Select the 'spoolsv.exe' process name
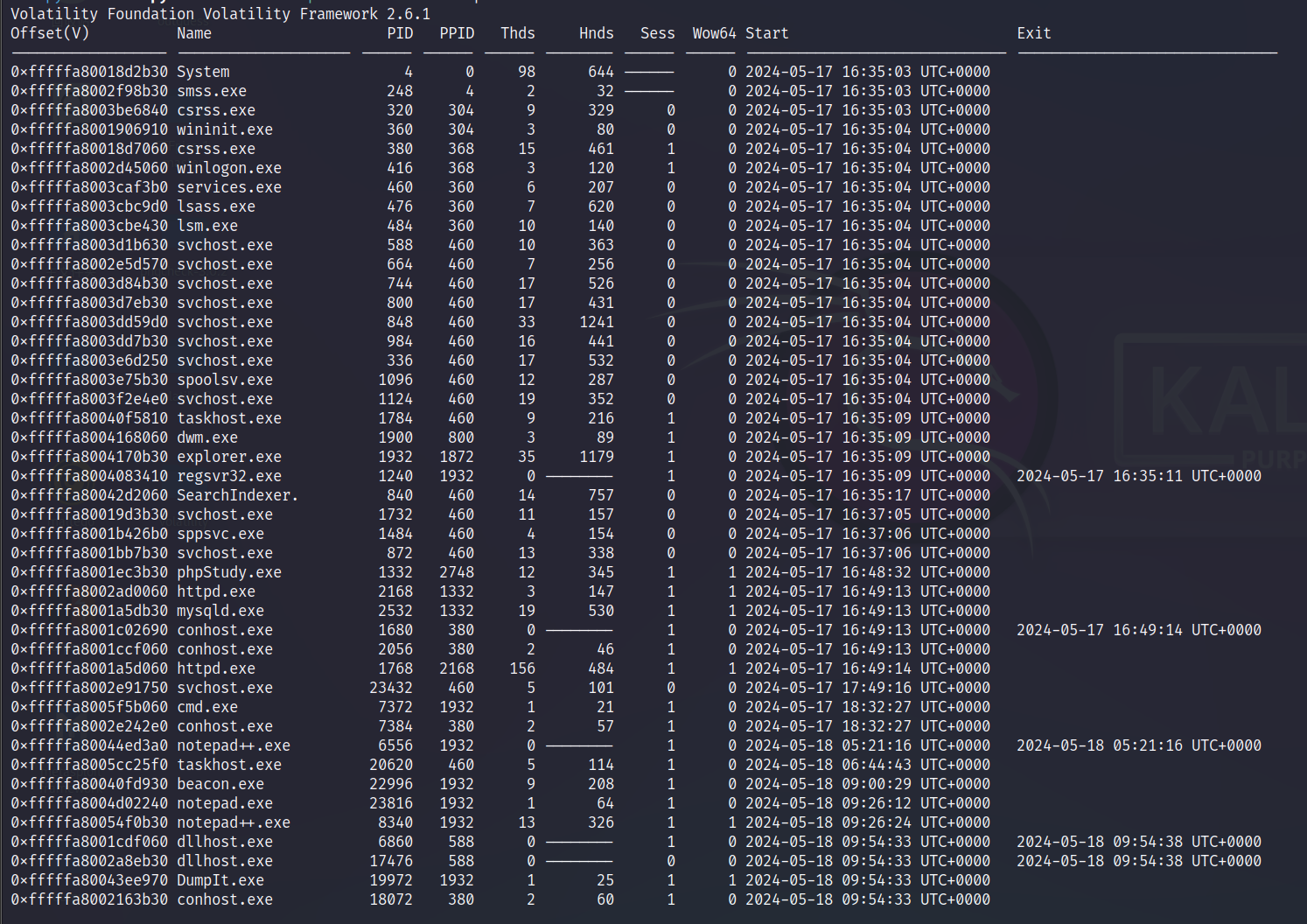 click(225, 380)
